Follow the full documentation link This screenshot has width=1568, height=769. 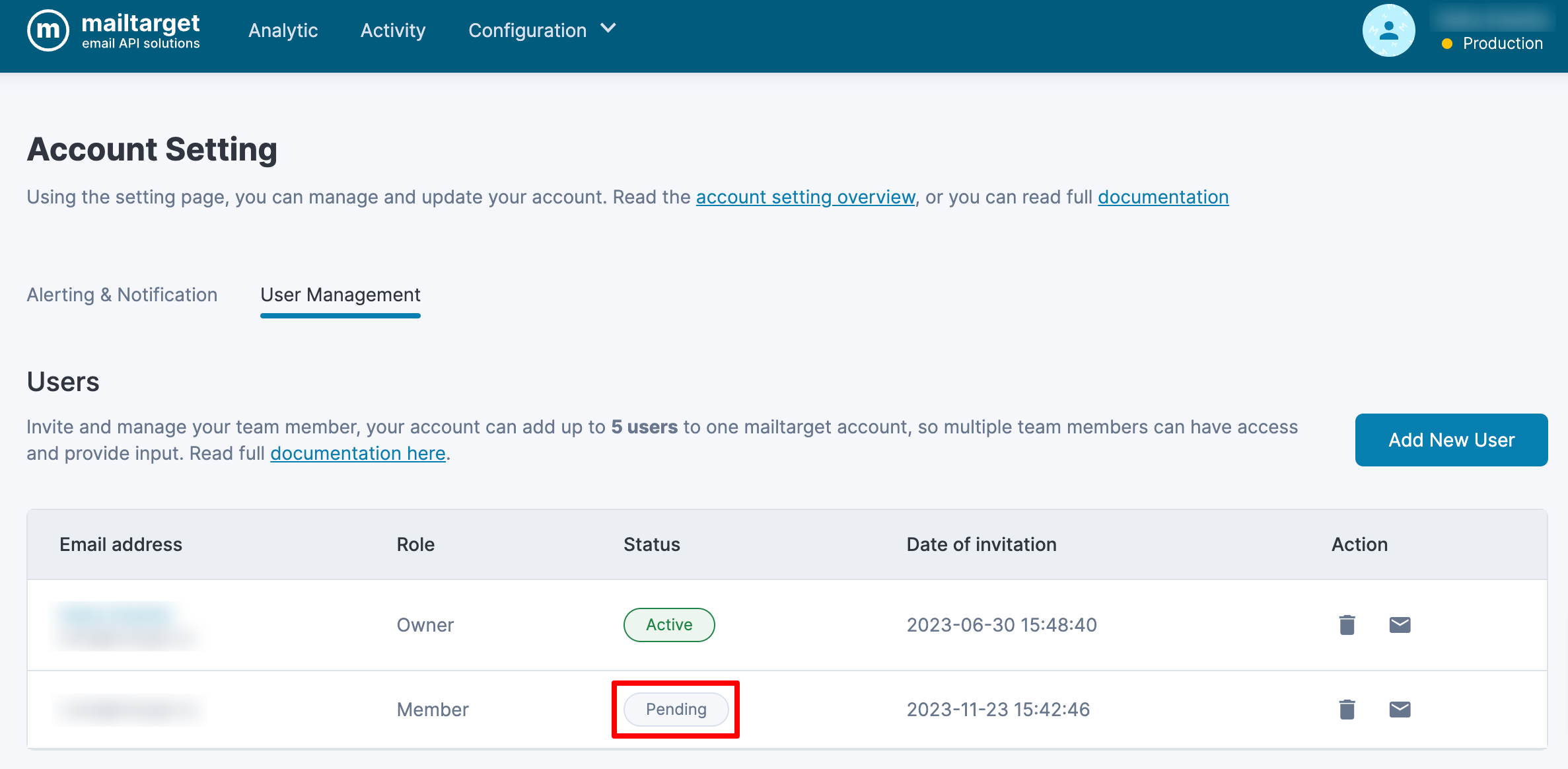pos(1162,197)
